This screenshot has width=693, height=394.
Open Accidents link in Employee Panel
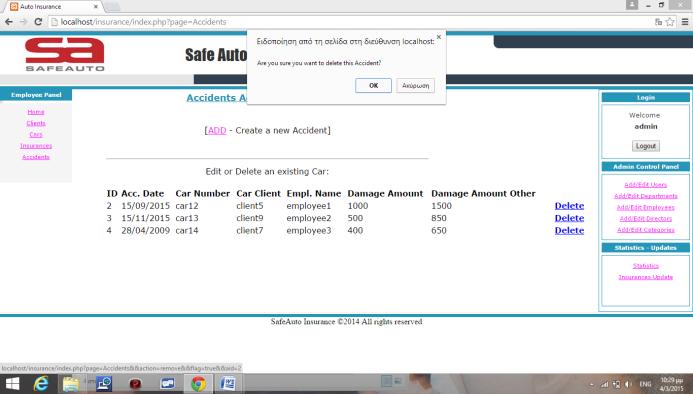pos(36,157)
